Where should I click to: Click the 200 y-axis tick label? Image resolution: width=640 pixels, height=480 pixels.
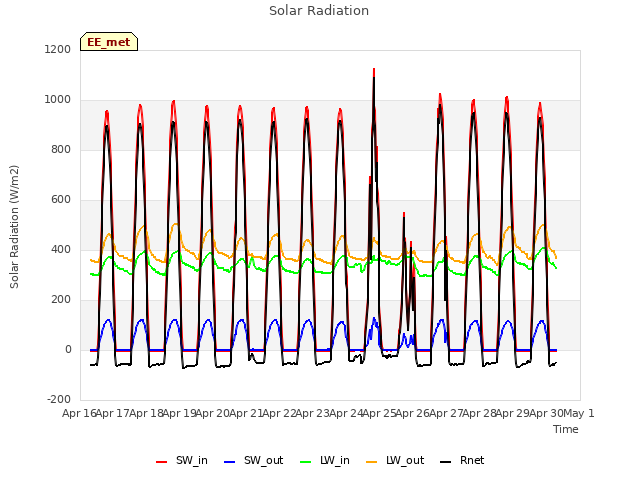click(x=61, y=300)
